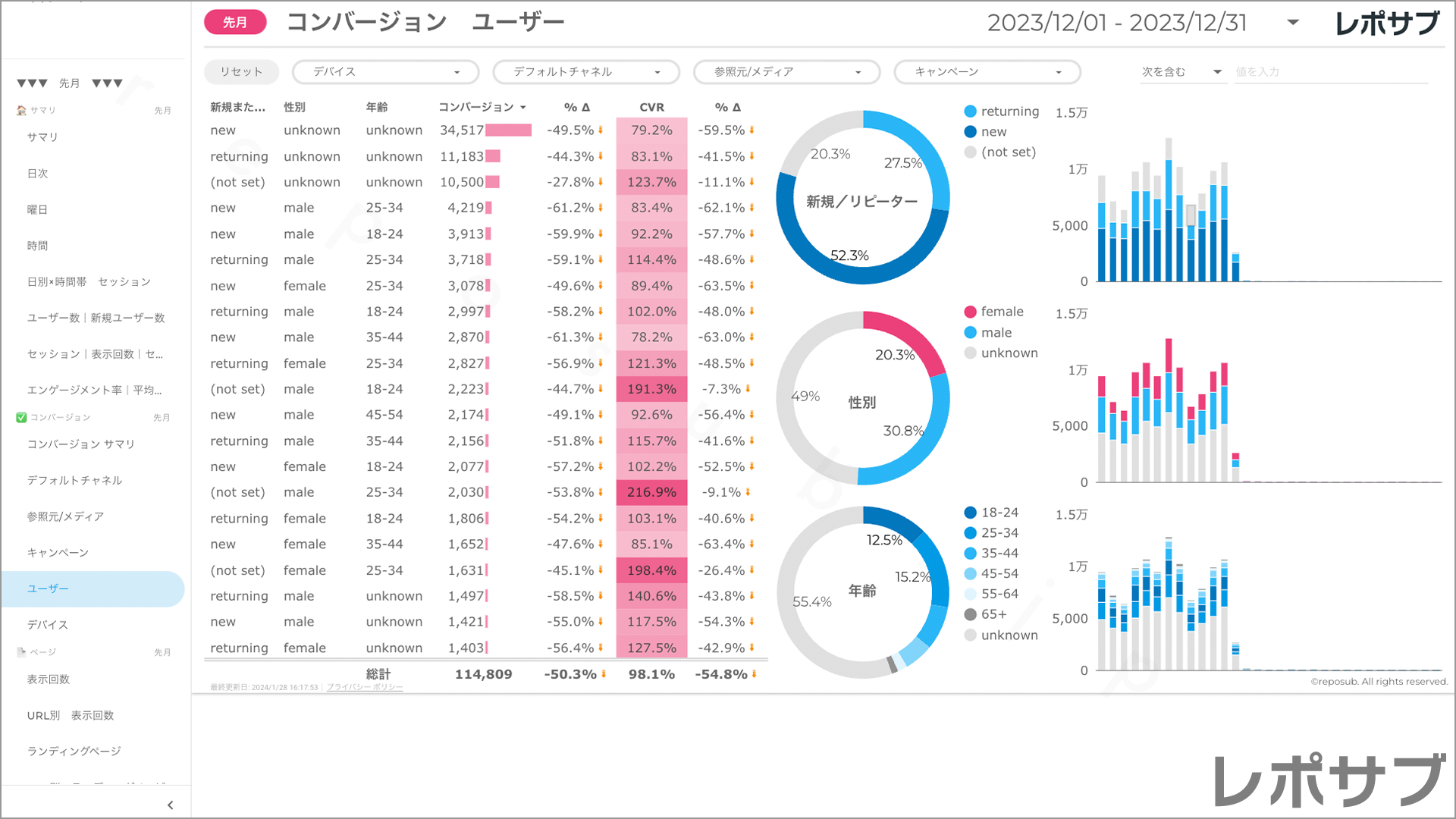Screen dimensions: 1456x819
Task: Open the プライバシー ポリシー link
Action: 365,688
